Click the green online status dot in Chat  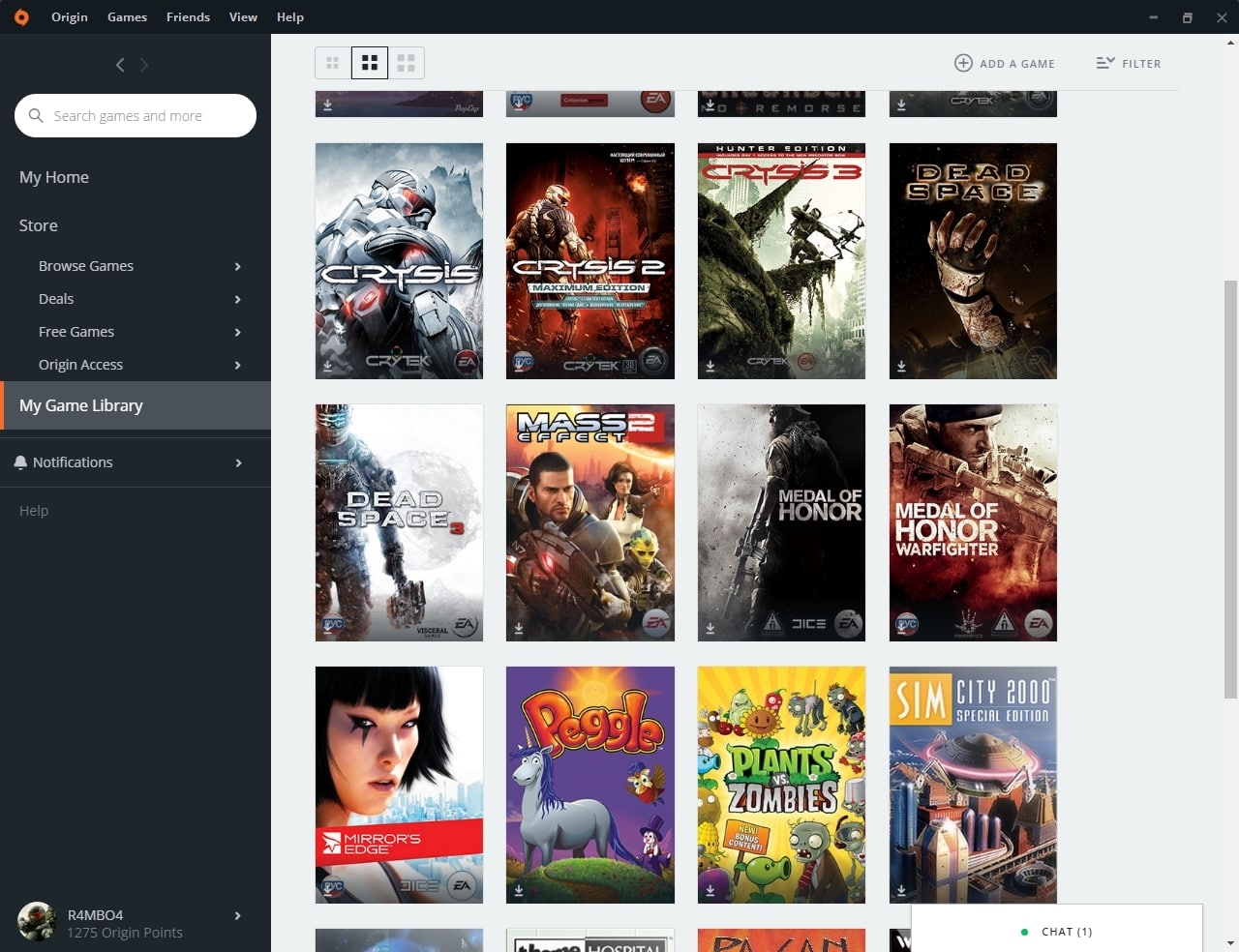[1024, 932]
